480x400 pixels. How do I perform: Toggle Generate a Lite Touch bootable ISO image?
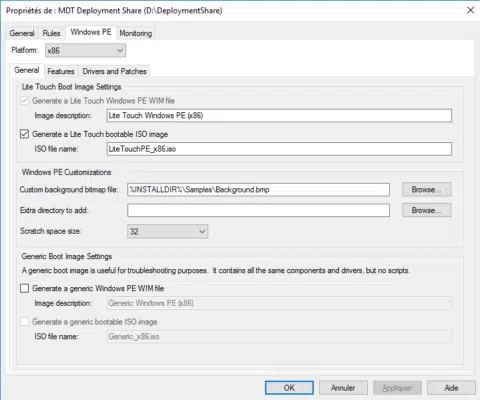[x=24, y=134]
